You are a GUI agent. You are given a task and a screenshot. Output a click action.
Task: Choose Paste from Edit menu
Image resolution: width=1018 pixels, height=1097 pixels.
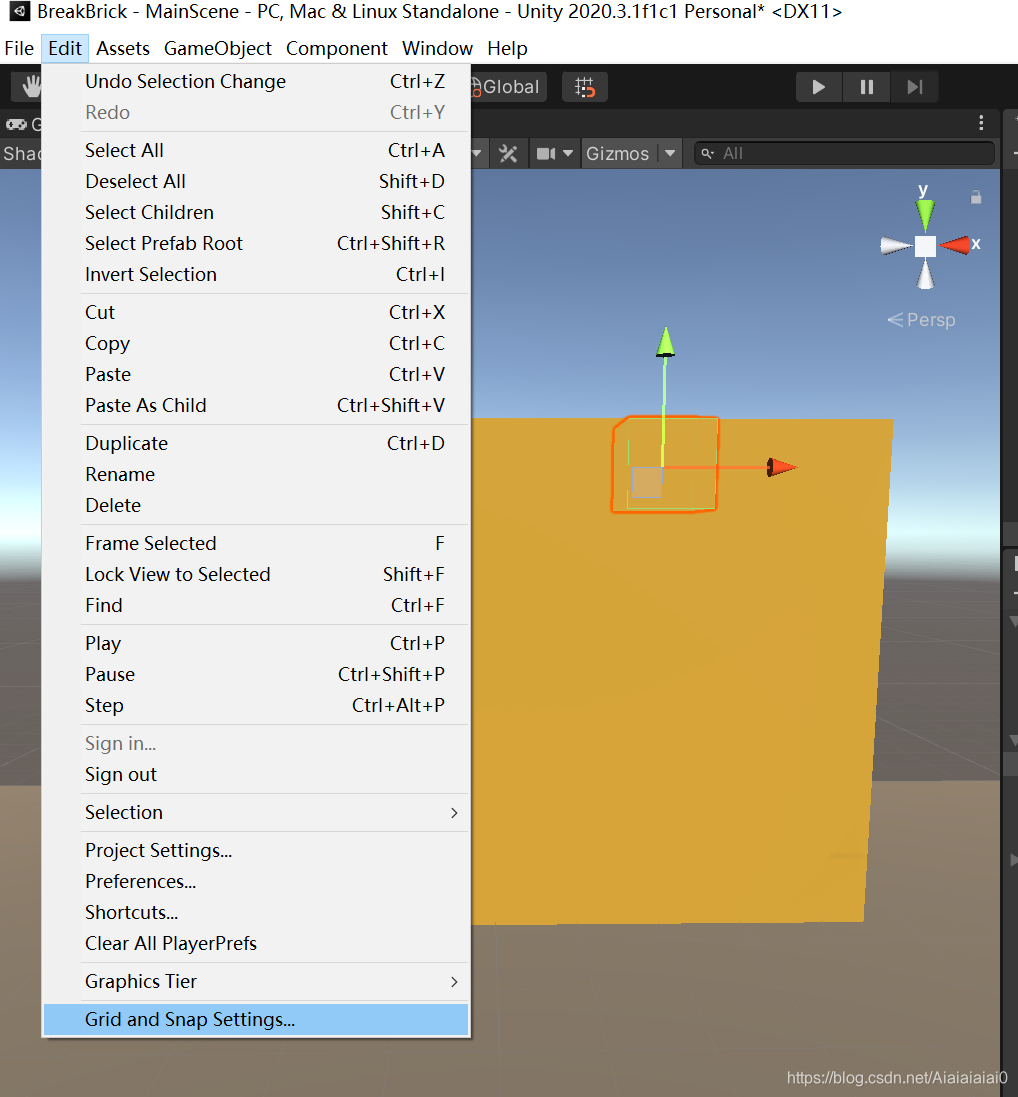click(256, 374)
